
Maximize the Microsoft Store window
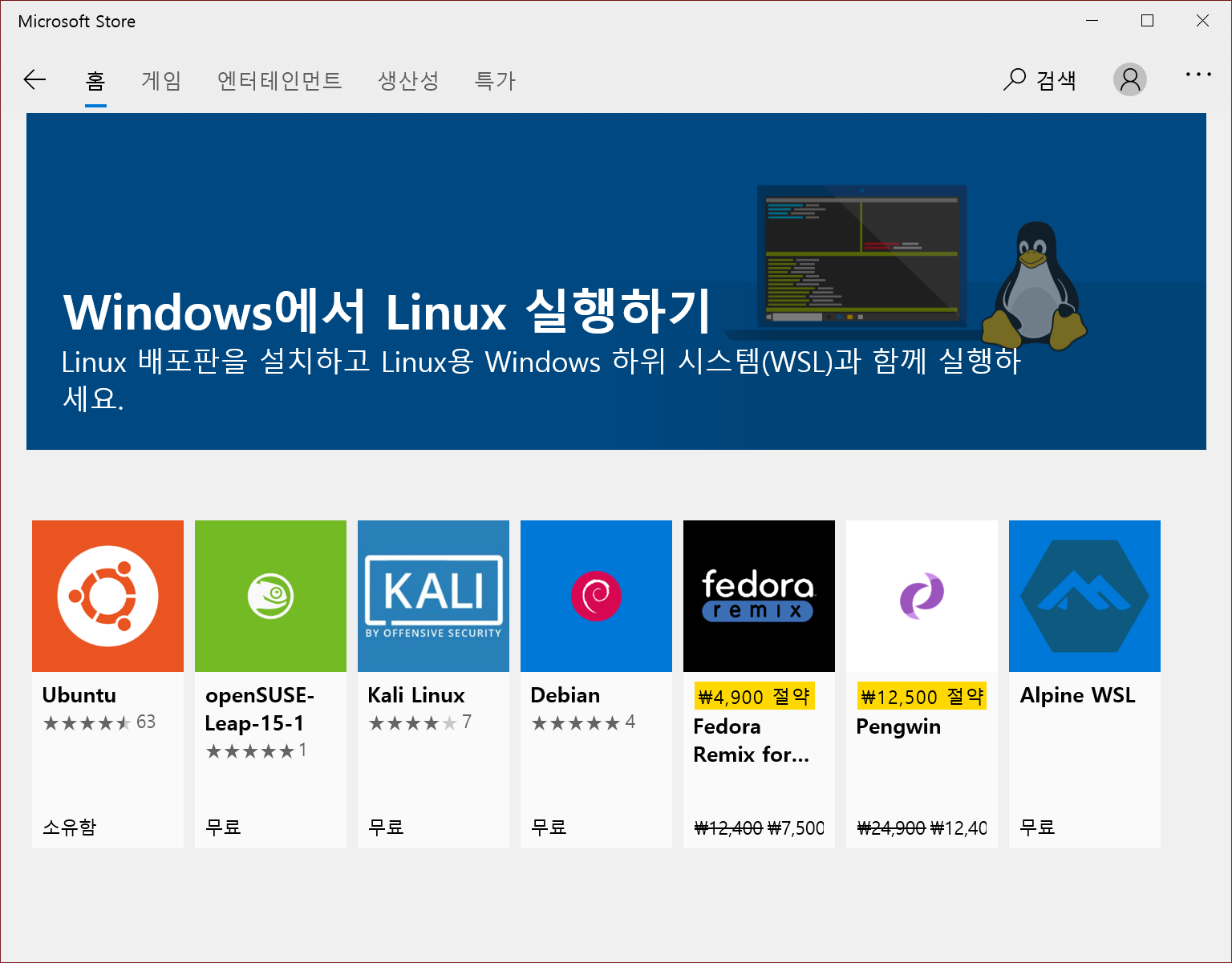click(x=1147, y=21)
